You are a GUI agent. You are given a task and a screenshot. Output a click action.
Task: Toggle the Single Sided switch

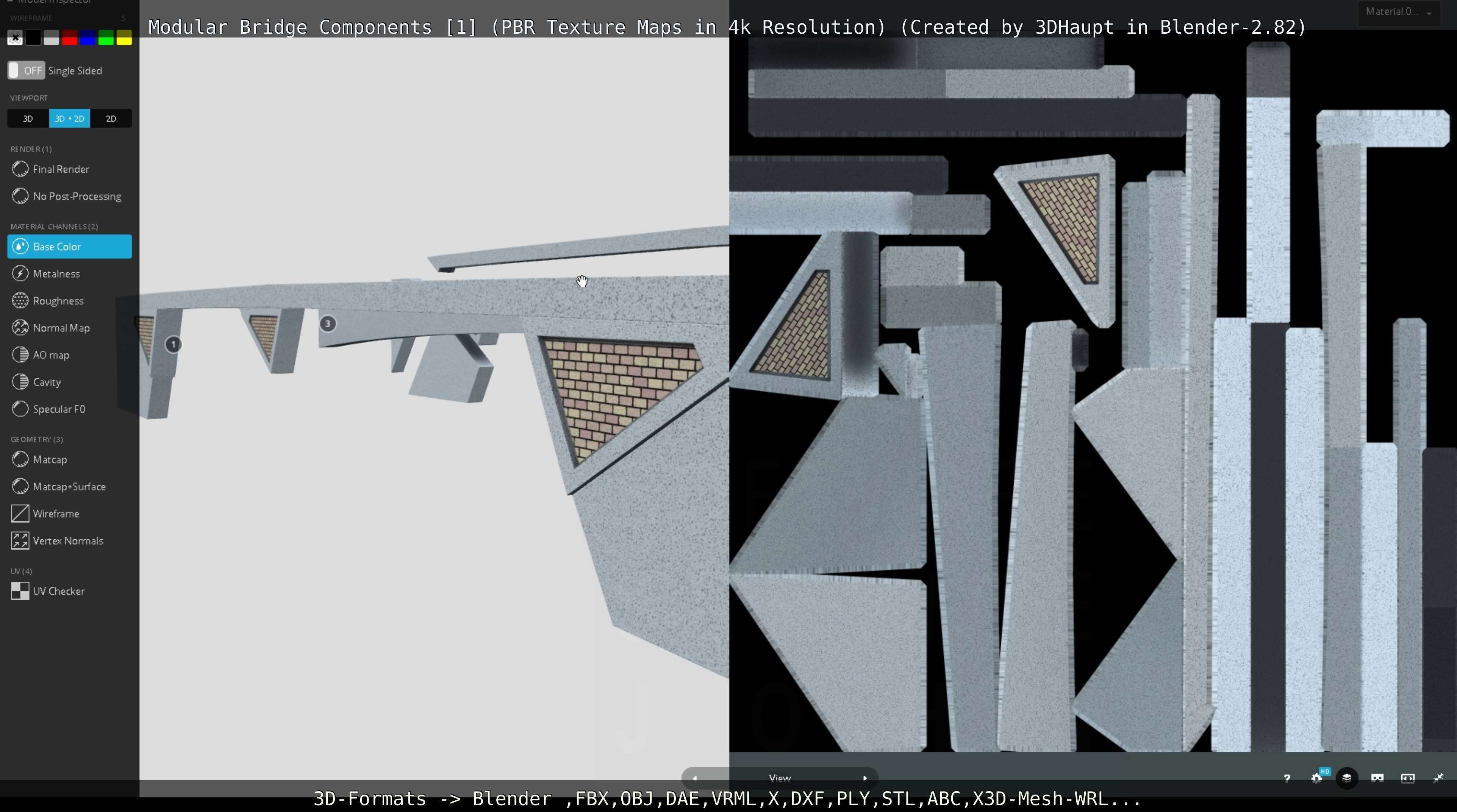pyautogui.click(x=26, y=71)
